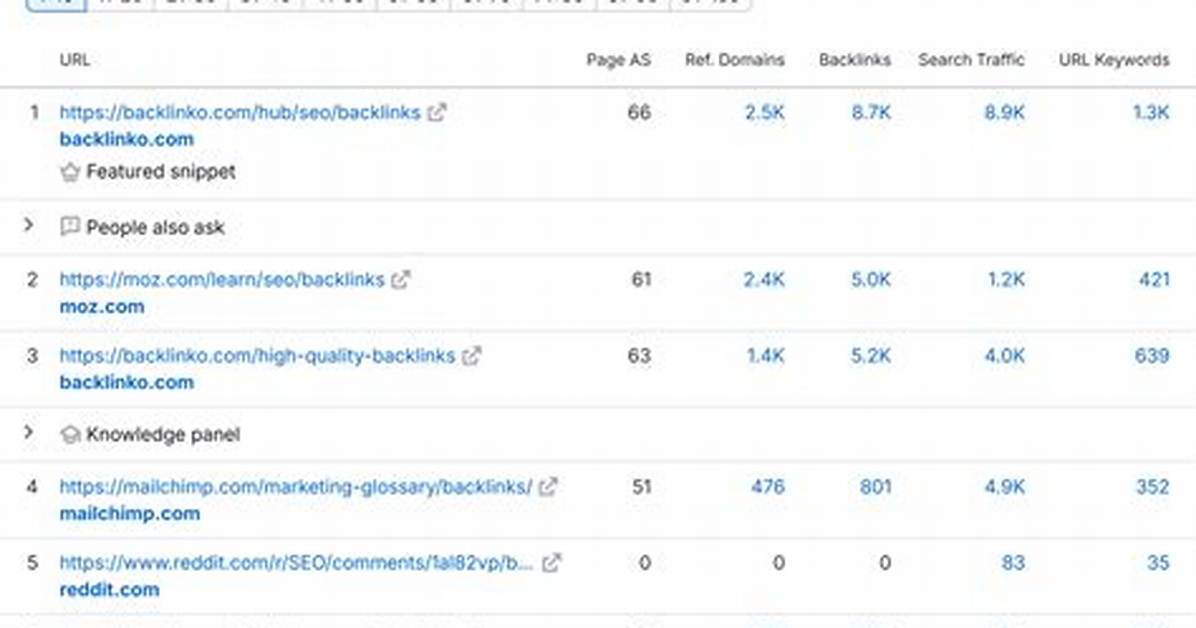Open 5.0K backlinks value for moz.com
Viewport: 1196px width, 628px height.
coord(871,279)
